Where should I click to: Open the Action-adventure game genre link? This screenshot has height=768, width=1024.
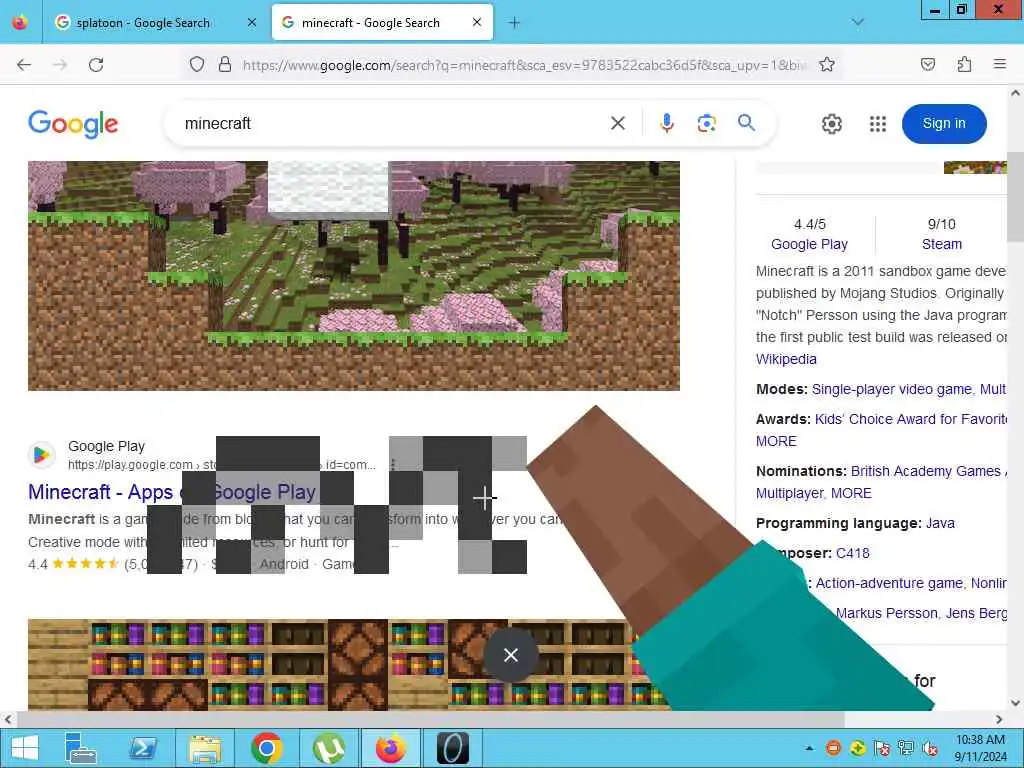pos(889,583)
